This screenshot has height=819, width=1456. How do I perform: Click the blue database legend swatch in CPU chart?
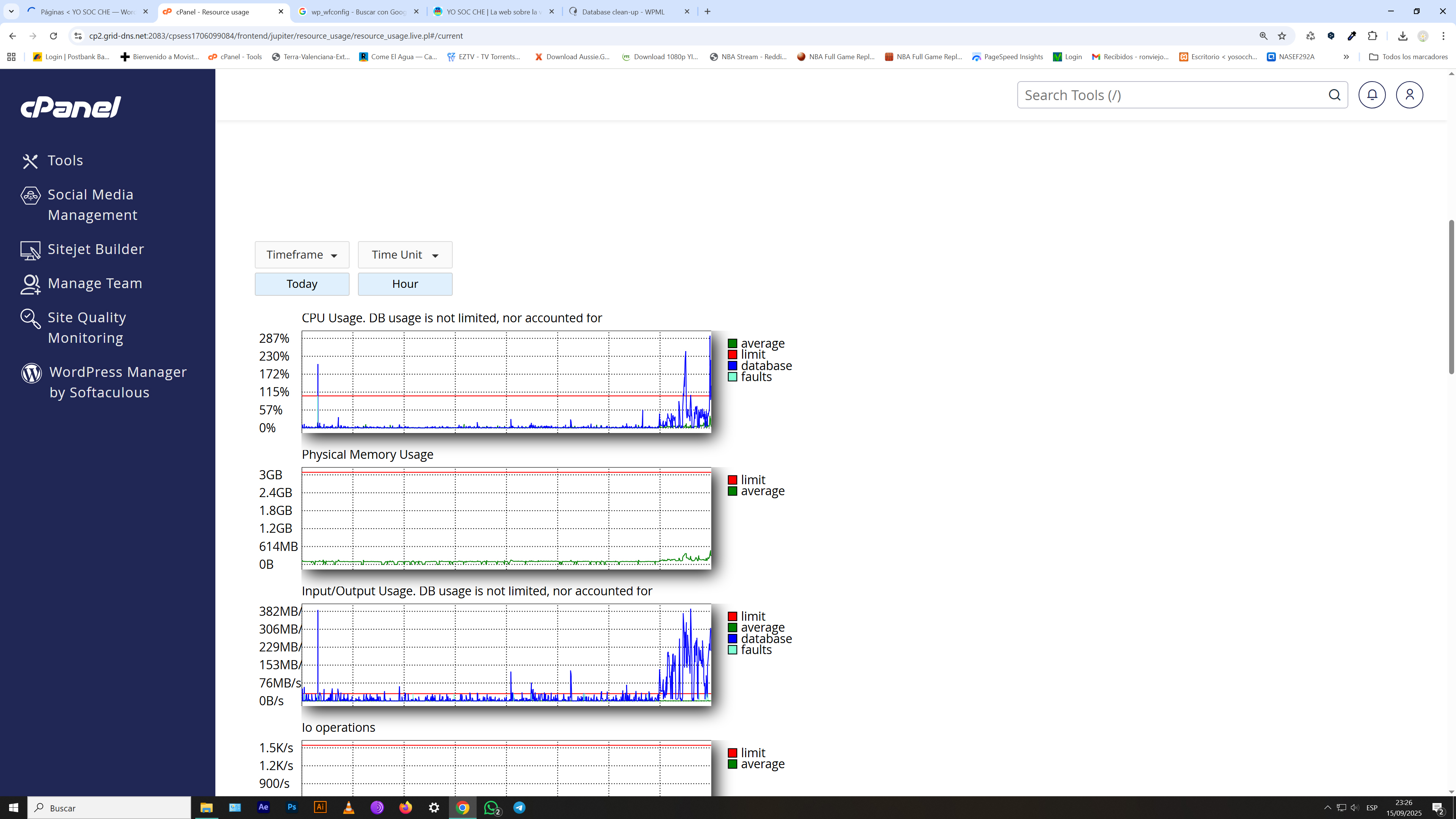pyautogui.click(x=733, y=366)
